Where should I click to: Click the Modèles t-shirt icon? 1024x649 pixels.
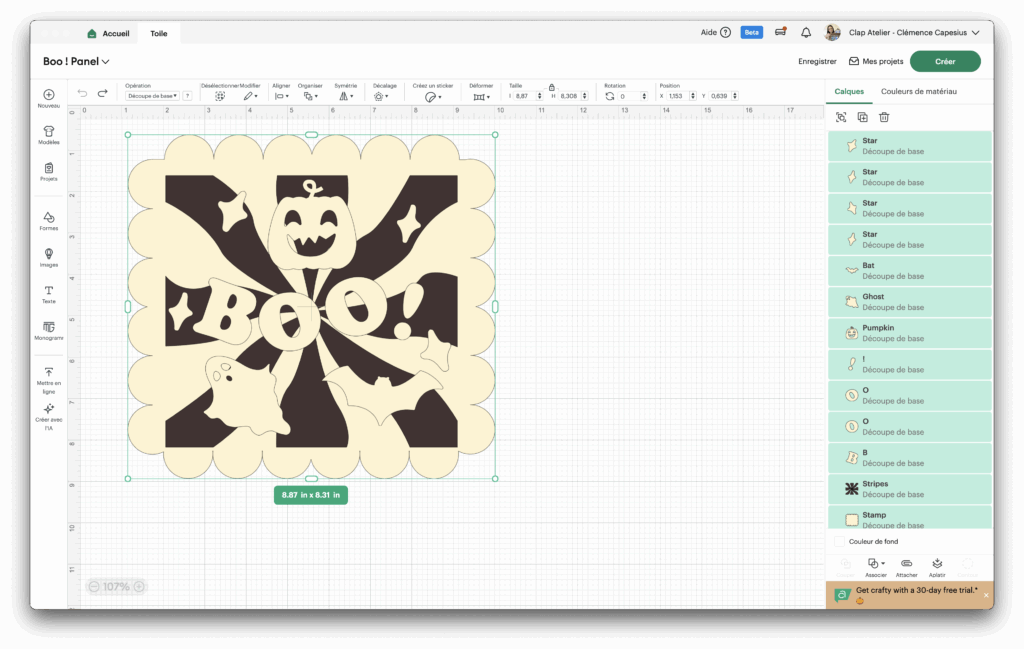point(48,131)
